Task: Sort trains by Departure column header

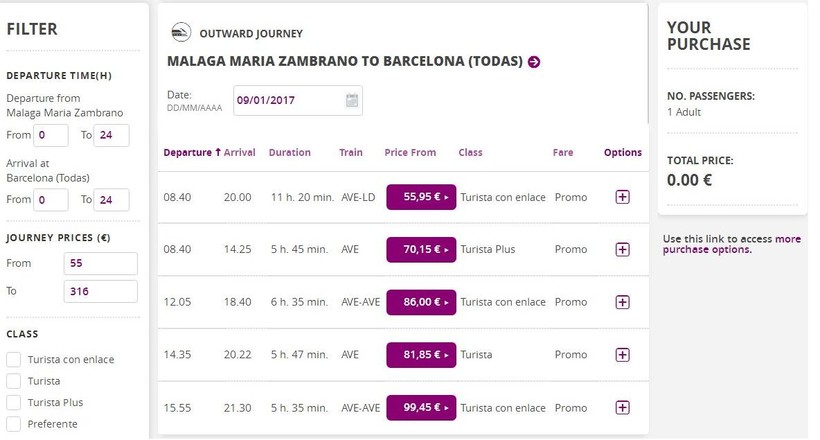Action: (190, 153)
